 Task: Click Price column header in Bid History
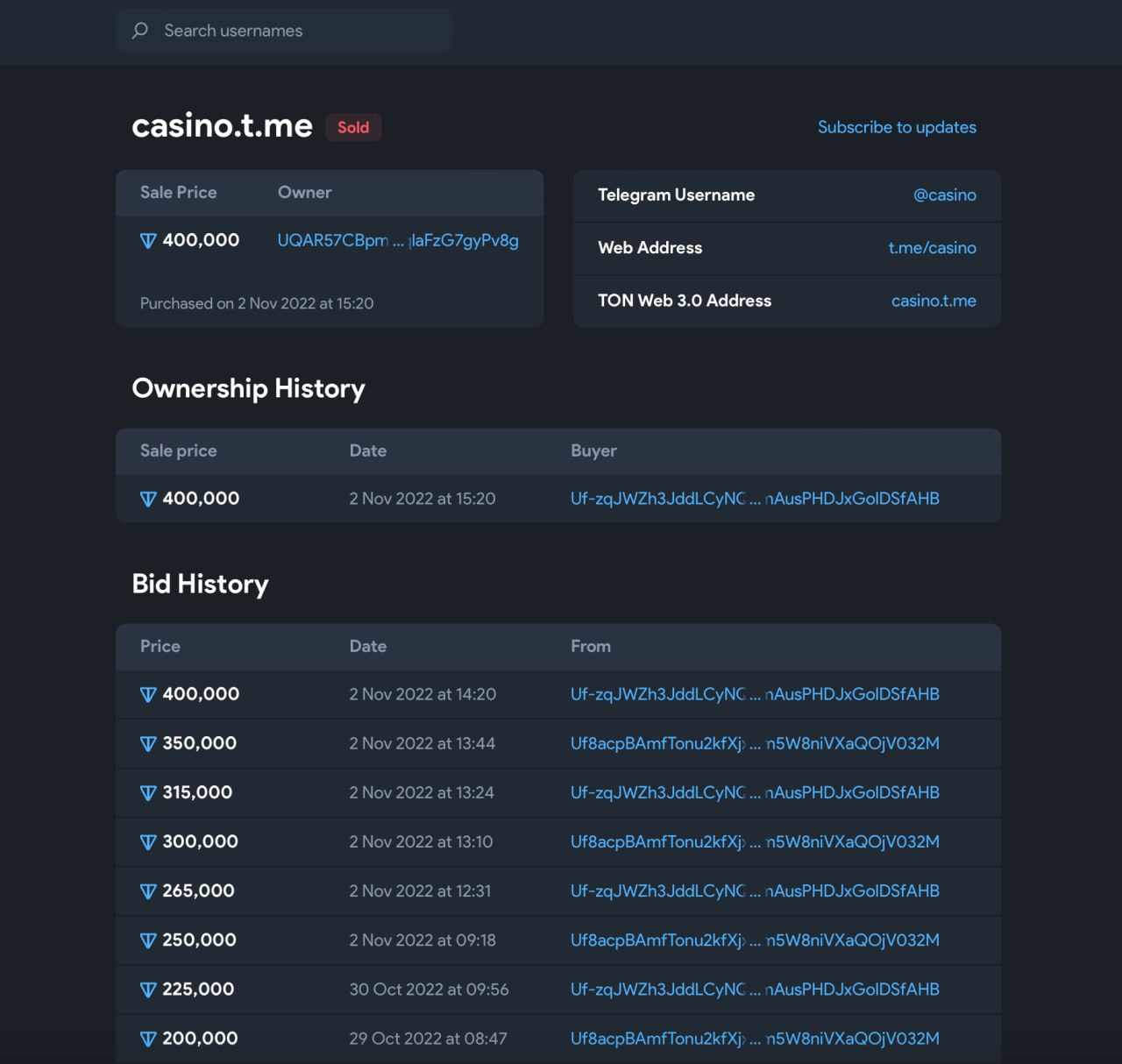click(x=160, y=646)
